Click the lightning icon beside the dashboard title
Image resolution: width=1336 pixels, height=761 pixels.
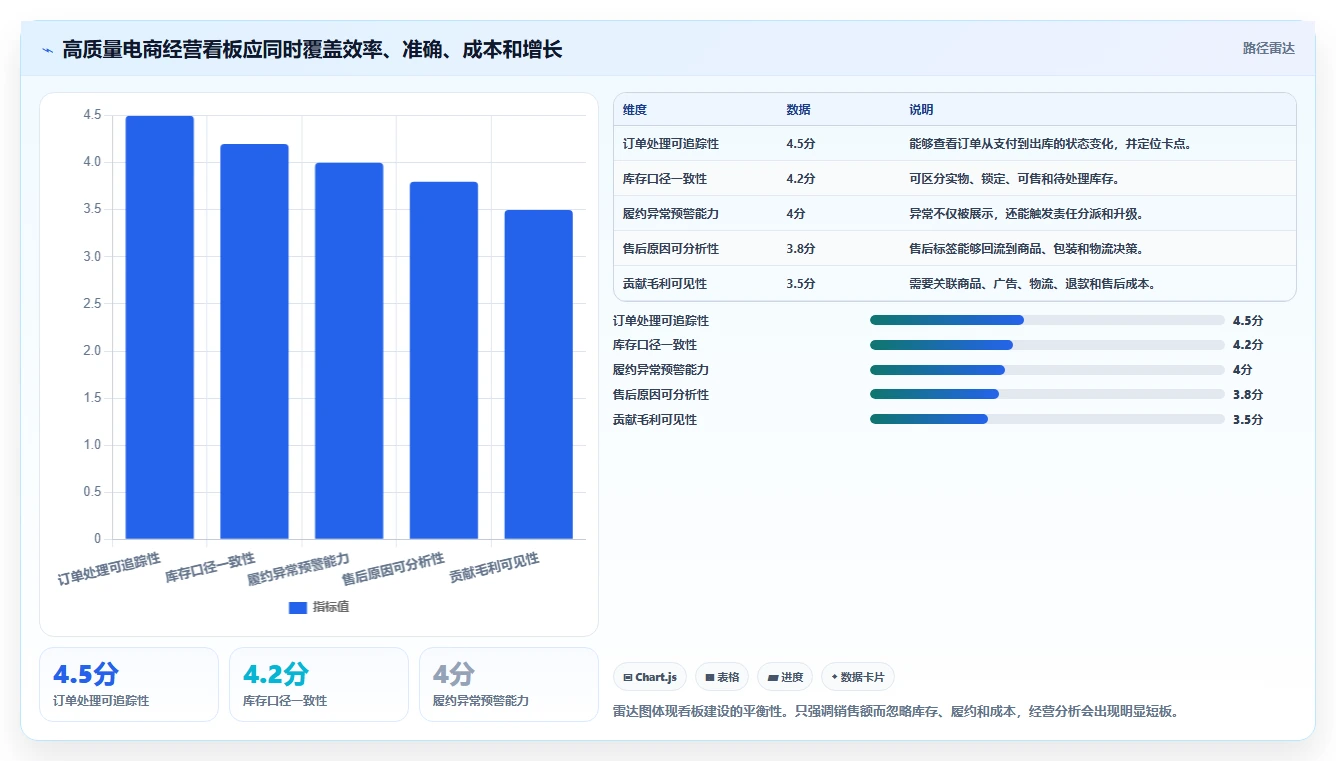point(48,49)
